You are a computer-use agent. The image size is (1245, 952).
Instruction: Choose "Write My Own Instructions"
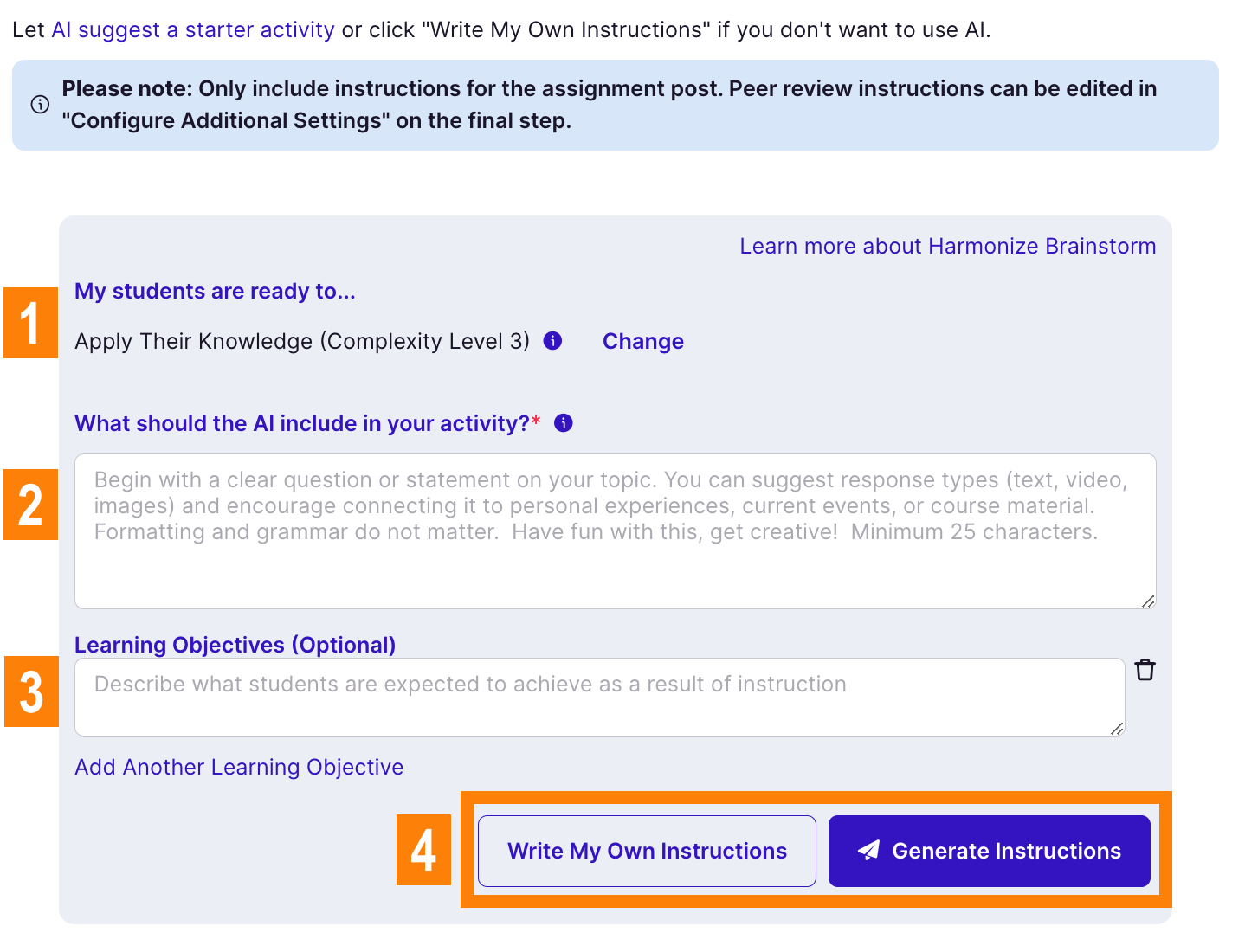[647, 852]
